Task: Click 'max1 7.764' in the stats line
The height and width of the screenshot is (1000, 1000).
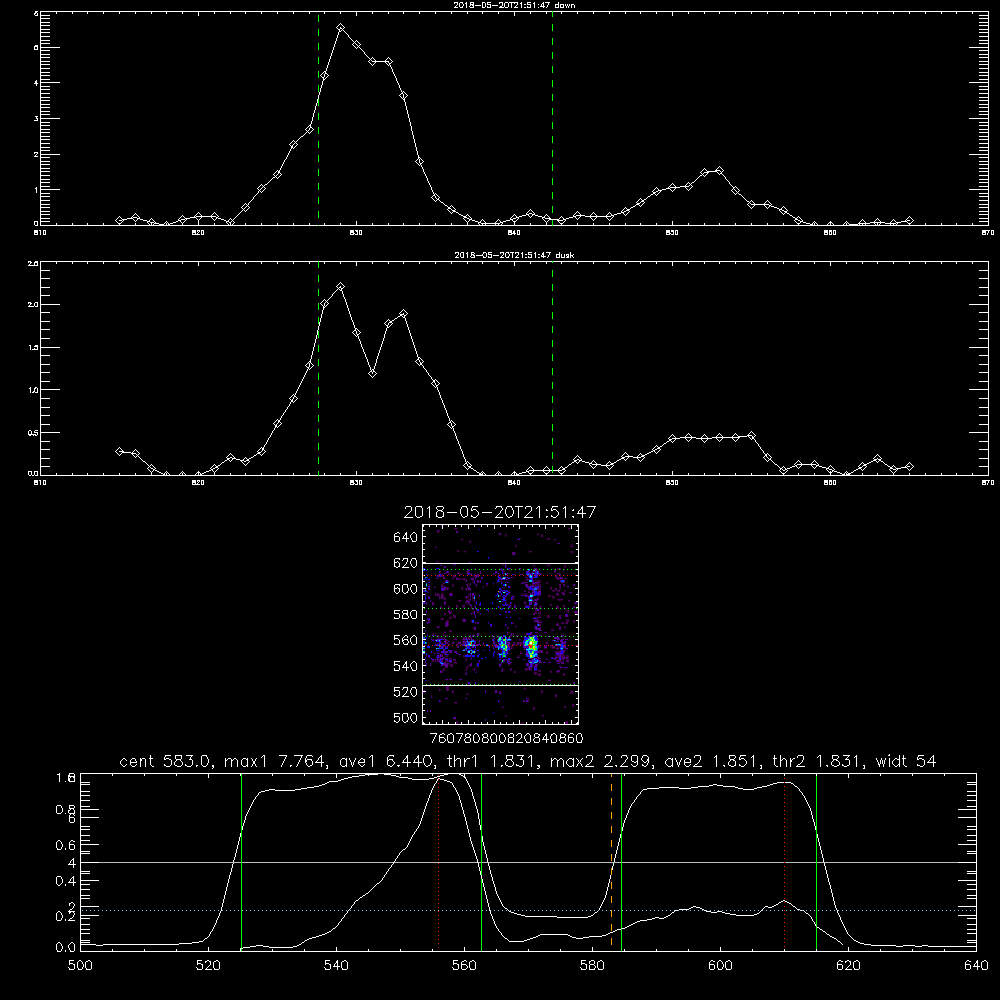Action: (274, 761)
